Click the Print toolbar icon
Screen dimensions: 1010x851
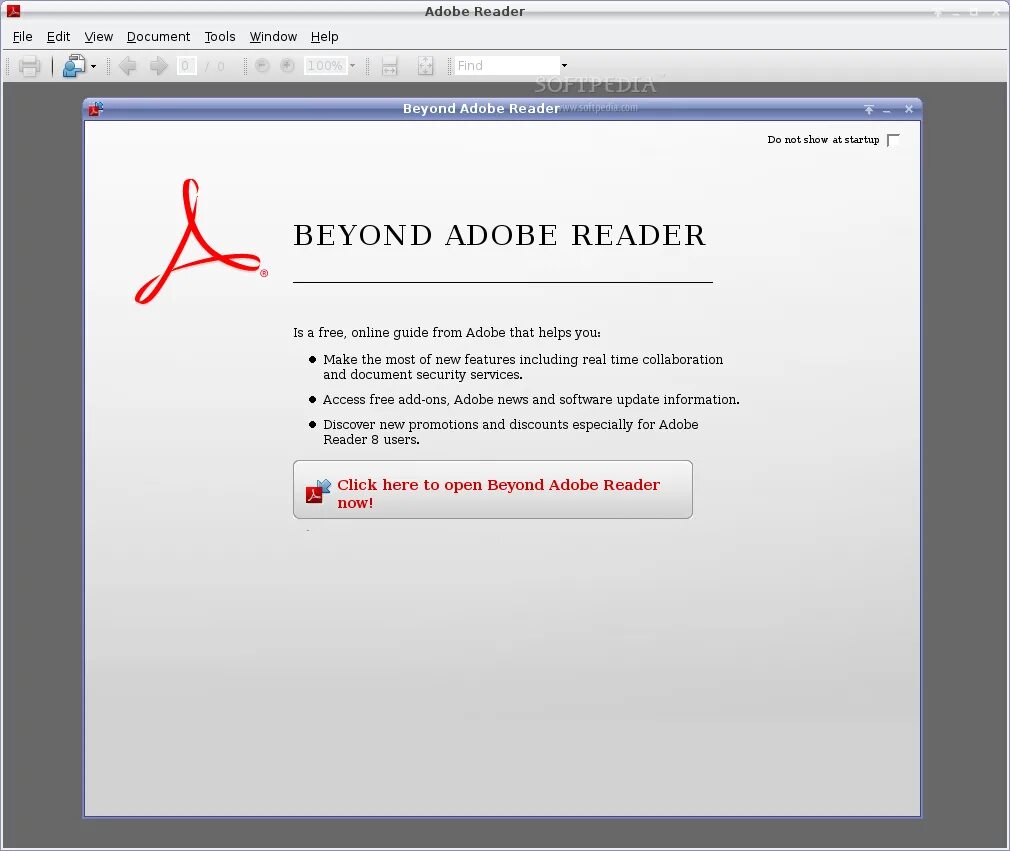pos(29,66)
